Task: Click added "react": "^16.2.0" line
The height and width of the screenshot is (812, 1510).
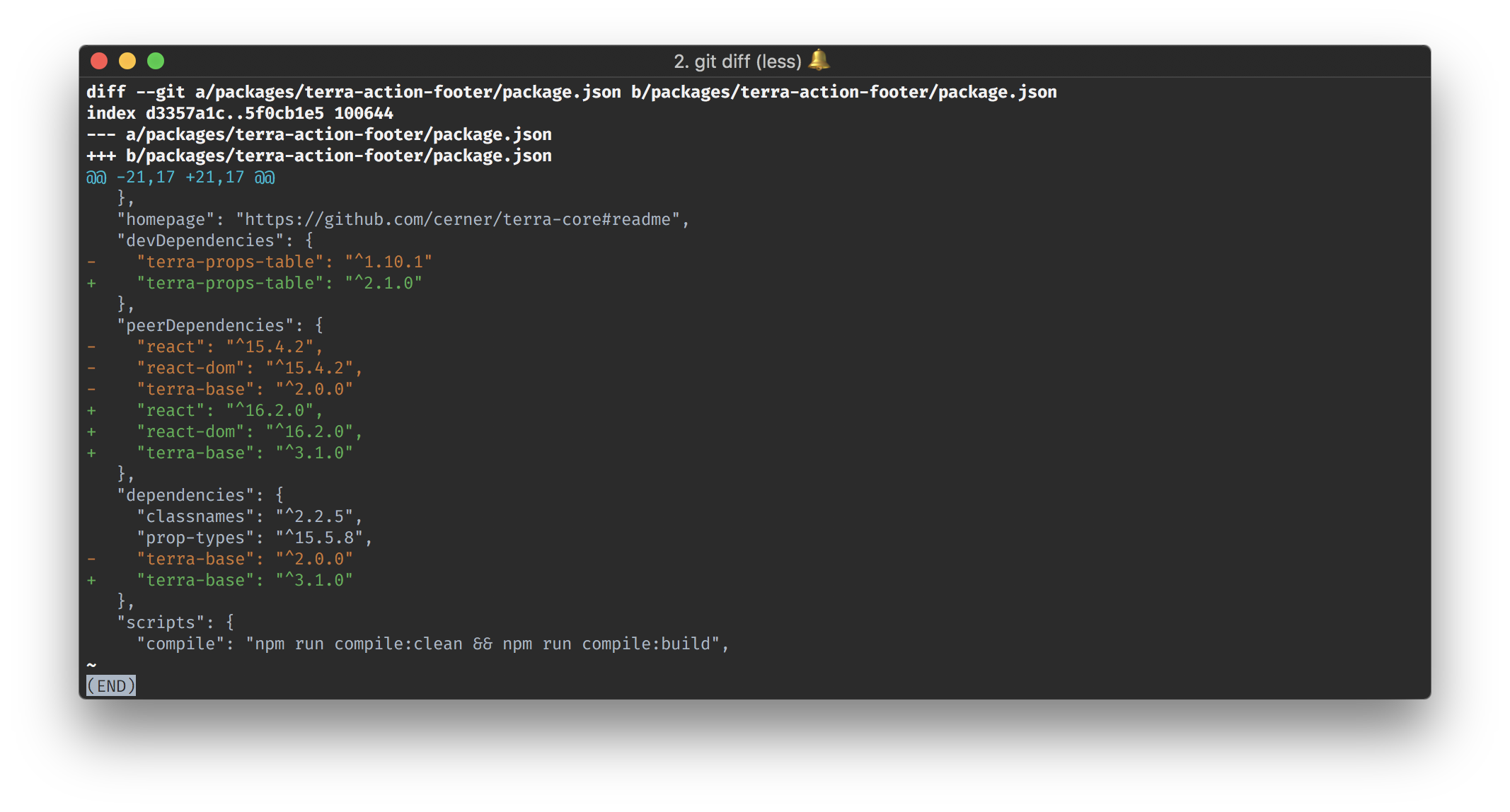Action: click(205, 410)
